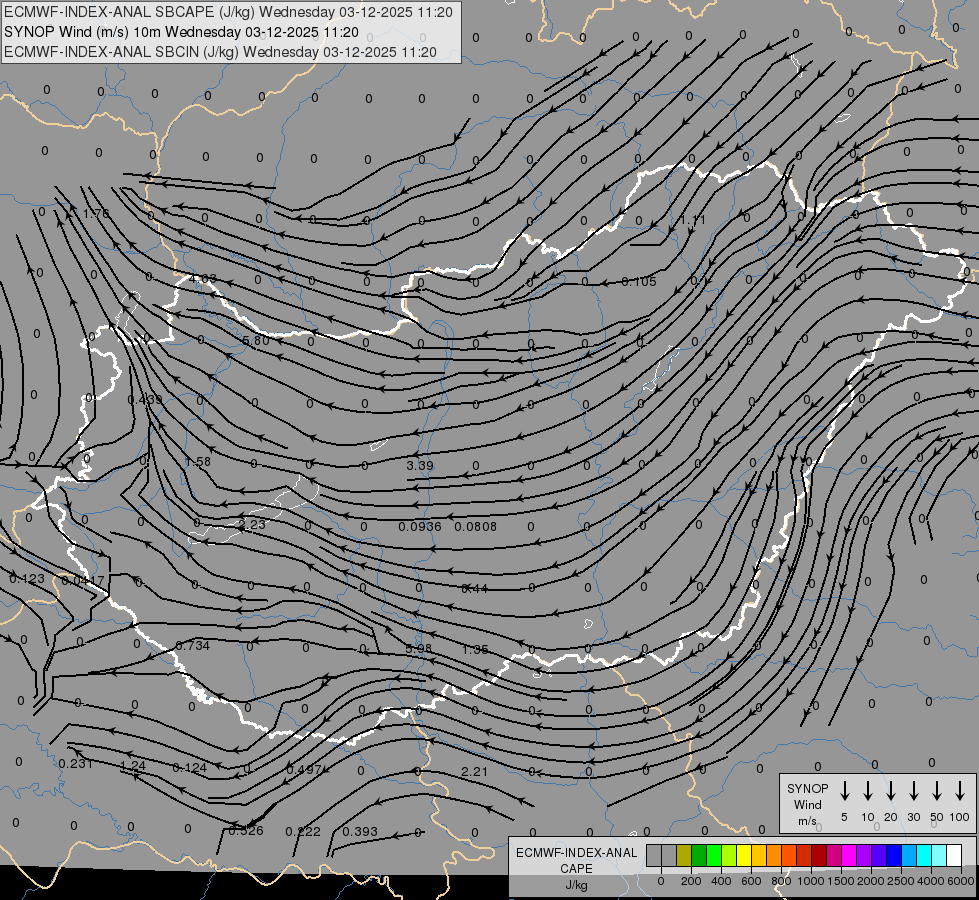Click the 10 m/s wind arrow in legend
Image resolution: width=979 pixels, height=900 pixels.
pos(867,790)
